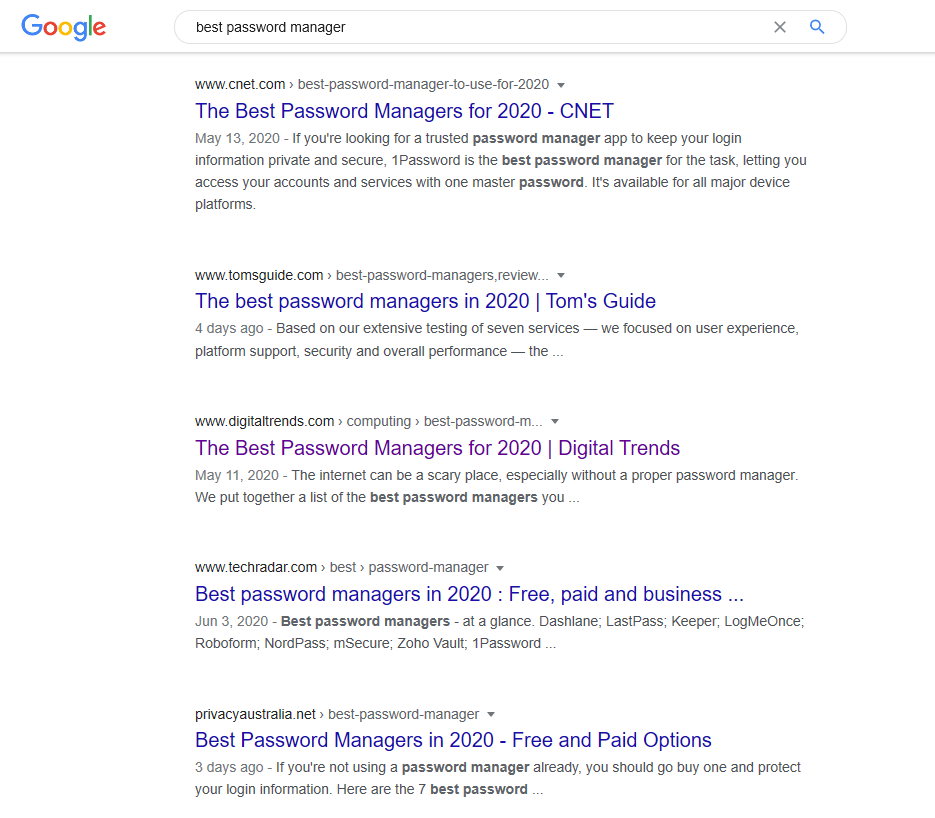This screenshot has height=818, width=935.
Task: Click the www.cnet.com URL breadcrumb
Action: click(x=240, y=85)
